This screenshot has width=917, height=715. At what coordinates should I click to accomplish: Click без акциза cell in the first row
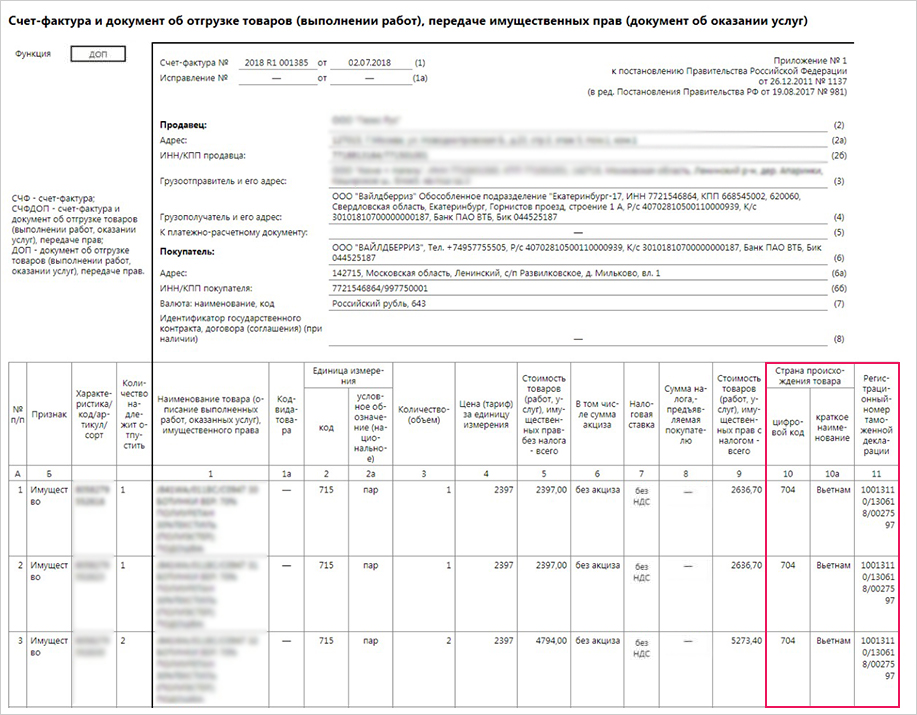coord(596,489)
